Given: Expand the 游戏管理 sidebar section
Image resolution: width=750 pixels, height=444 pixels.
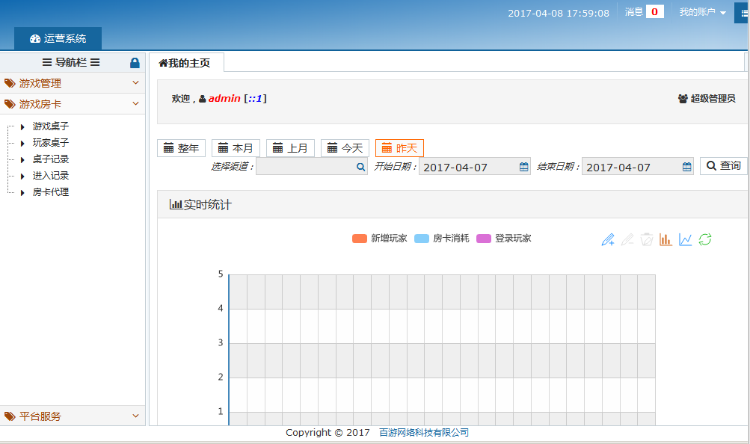Looking at the screenshot, I should (73, 83).
